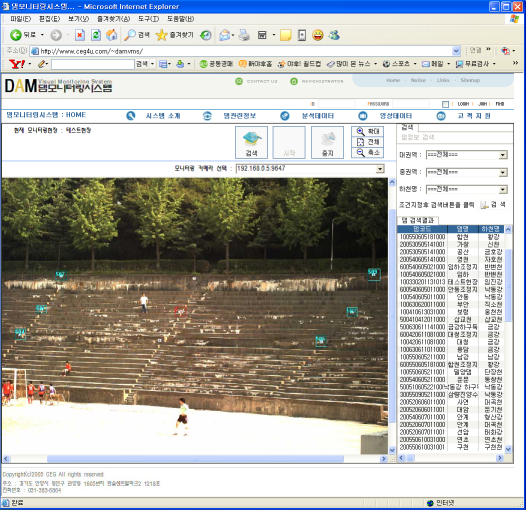Viewport: 526px width, 510px height.
Task: Open the 도움말(H) menu
Action: coord(180,19)
